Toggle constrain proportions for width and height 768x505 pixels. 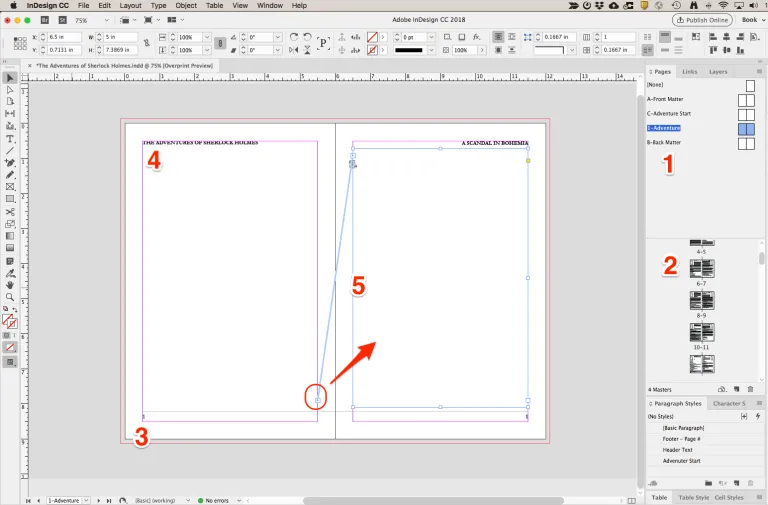tap(146, 44)
